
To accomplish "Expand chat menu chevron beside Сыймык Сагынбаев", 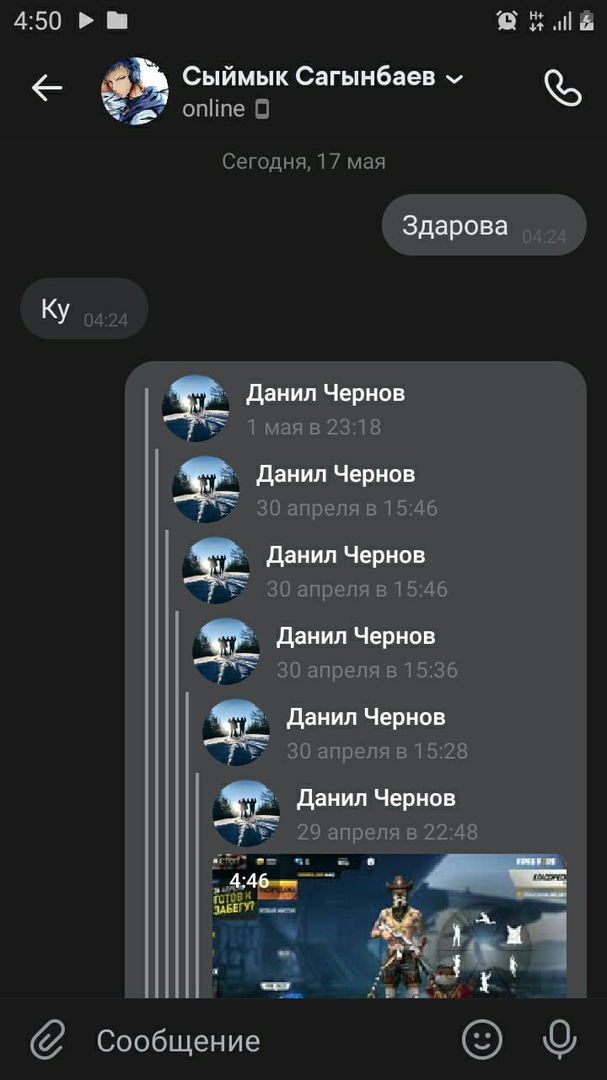I will click(x=455, y=79).
